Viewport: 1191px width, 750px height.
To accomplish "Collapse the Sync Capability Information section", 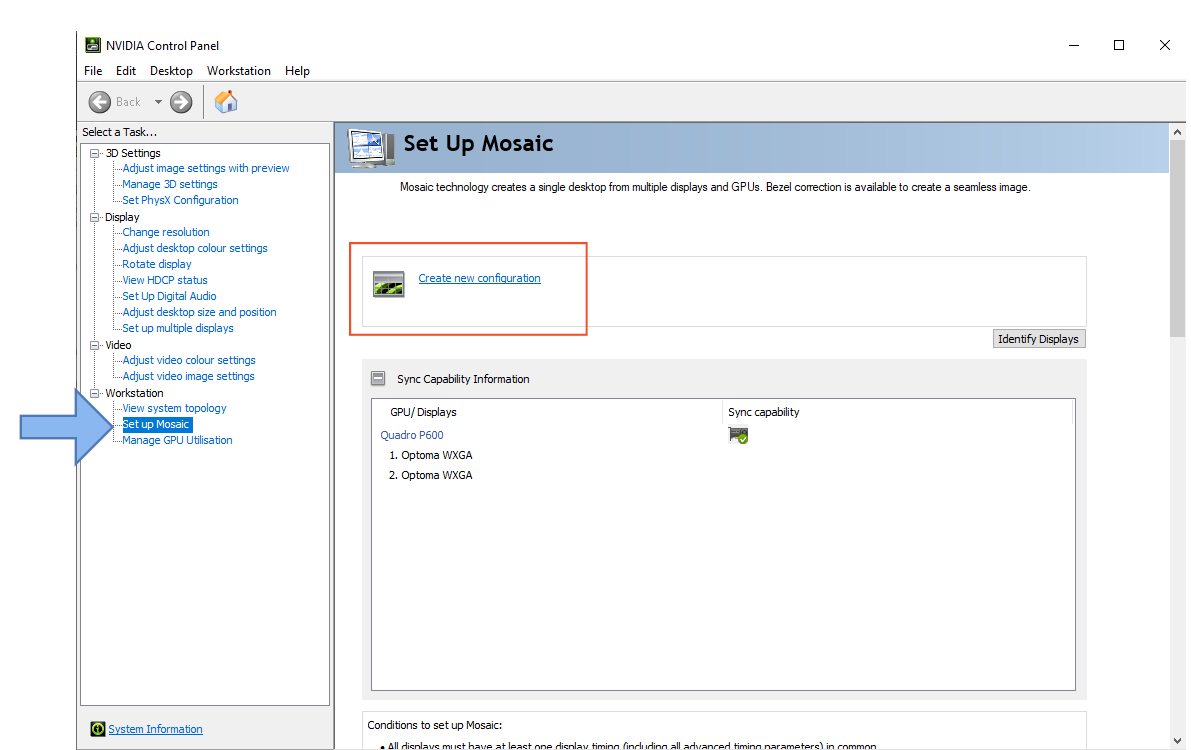I will (378, 378).
